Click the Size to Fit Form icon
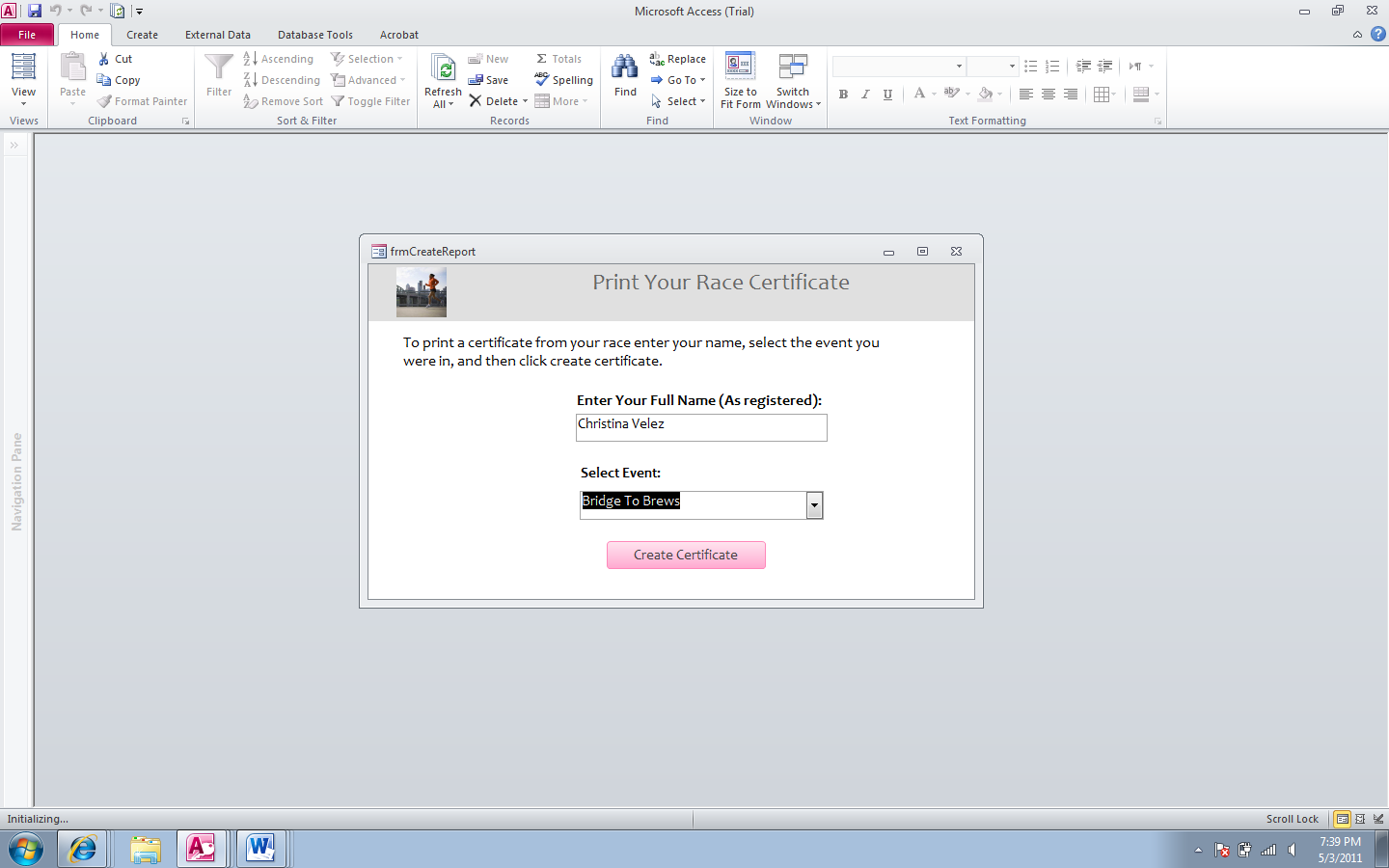Viewport: 1389px width, 868px height. [740, 77]
